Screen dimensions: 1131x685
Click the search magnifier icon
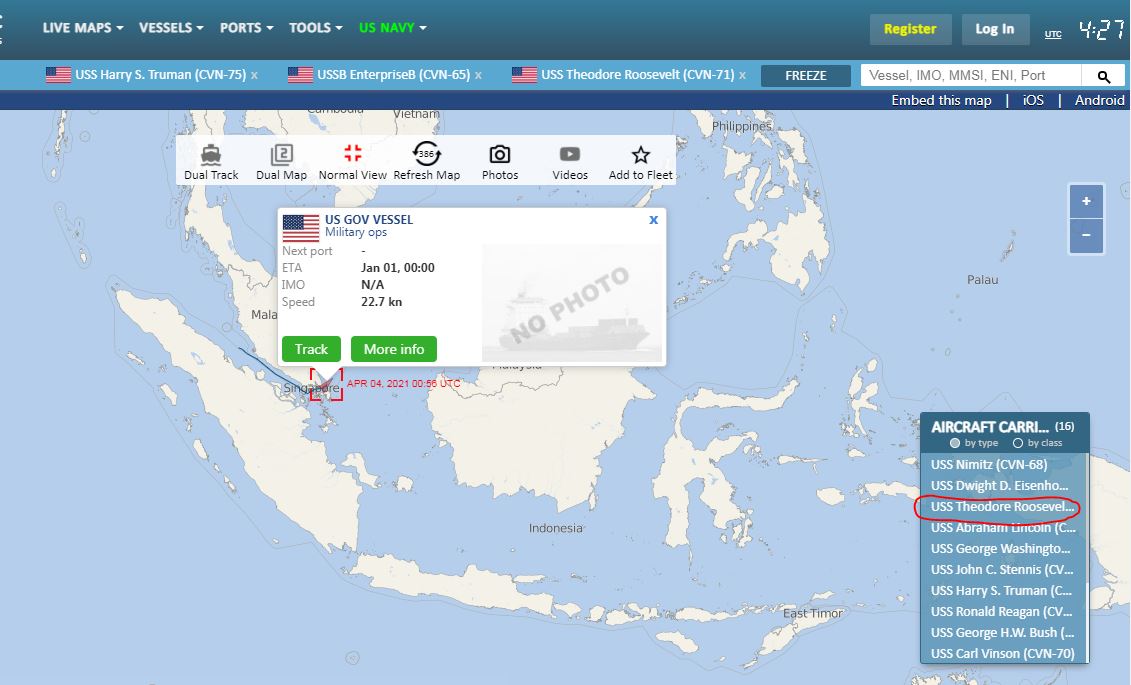coord(1104,76)
